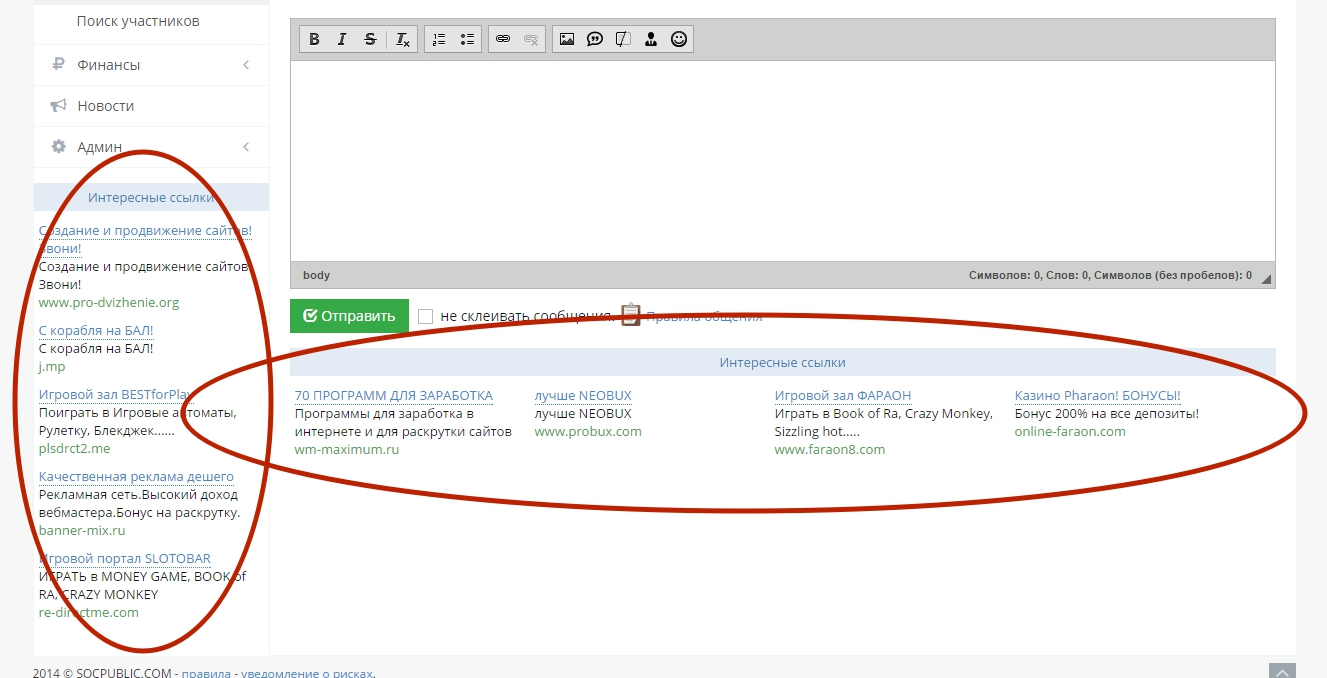Viewport: 1327px width, 678px height.
Task: Open Поиск участников in sidebar
Action: pyautogui.click(x=138, y=21)
